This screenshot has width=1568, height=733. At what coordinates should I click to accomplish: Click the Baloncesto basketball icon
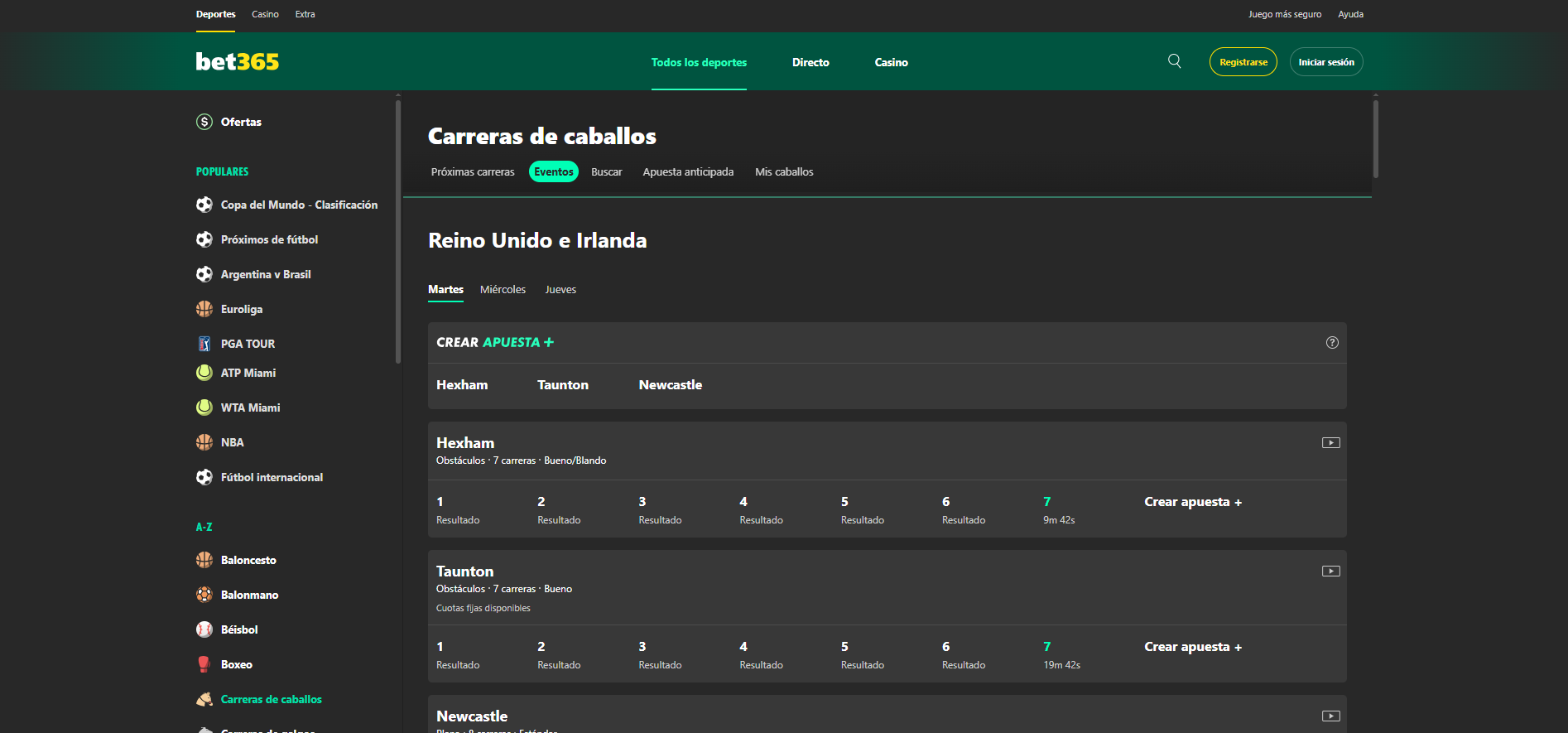204,560
